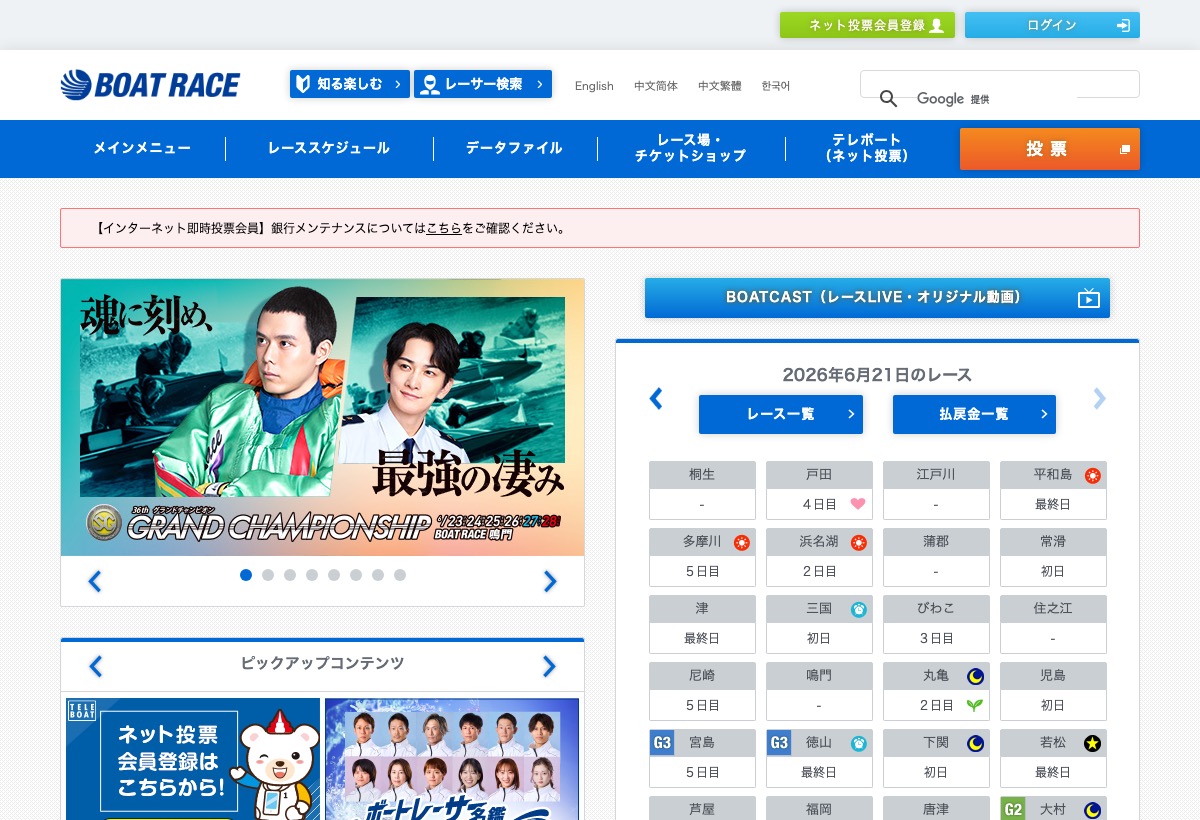Open the データファイル nav menu
1200x820 pixels.
515,148
